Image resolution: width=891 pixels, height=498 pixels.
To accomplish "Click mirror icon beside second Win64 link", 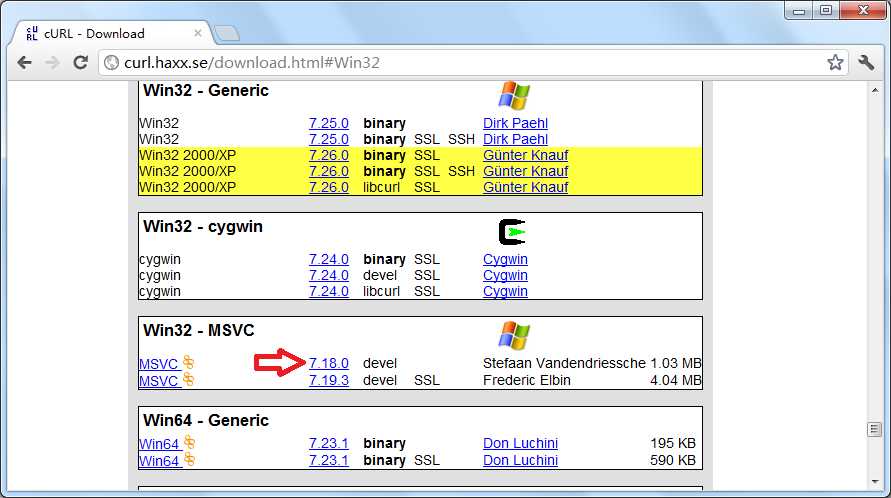I will pos(190,459).
